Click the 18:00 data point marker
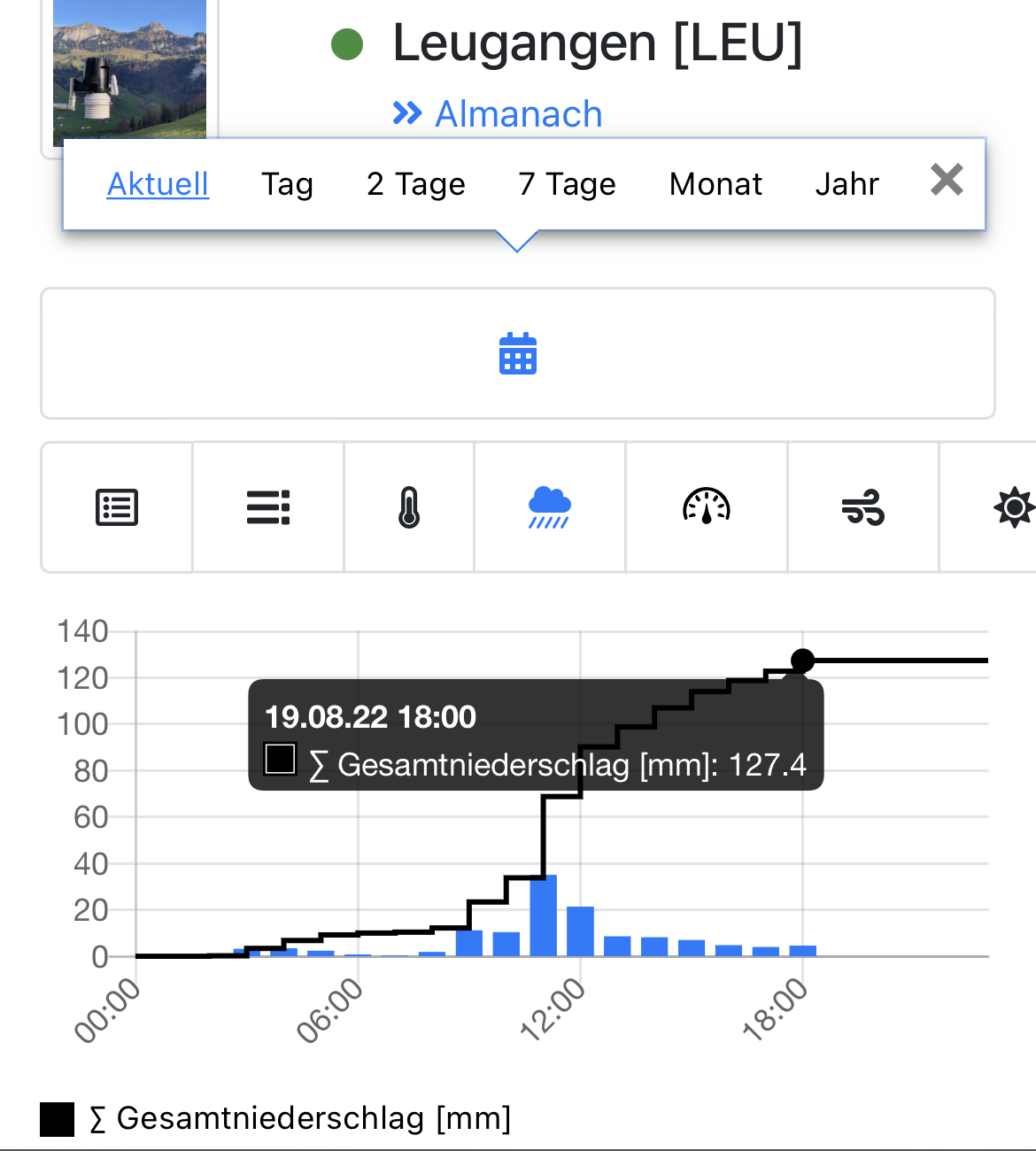1036x1151 pixels. point(802,660)
